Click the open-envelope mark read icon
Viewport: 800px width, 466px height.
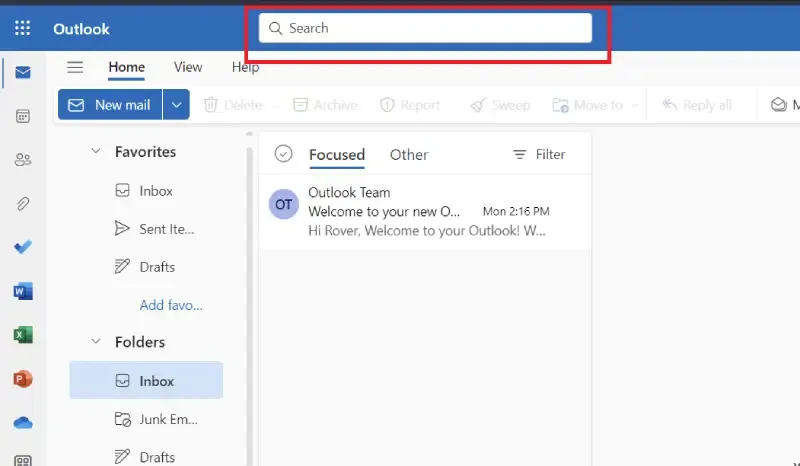pos(779,105)
